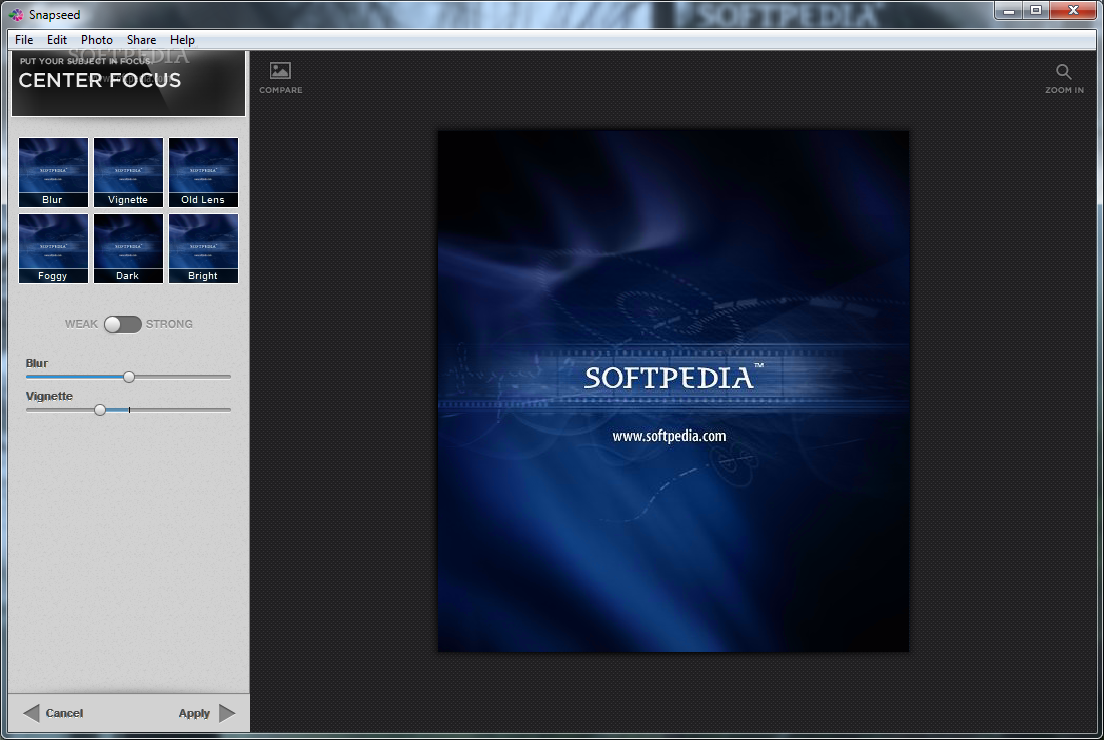Click the ZOOM IN label text
The image size is (1104, 740).
(1064, 90)
